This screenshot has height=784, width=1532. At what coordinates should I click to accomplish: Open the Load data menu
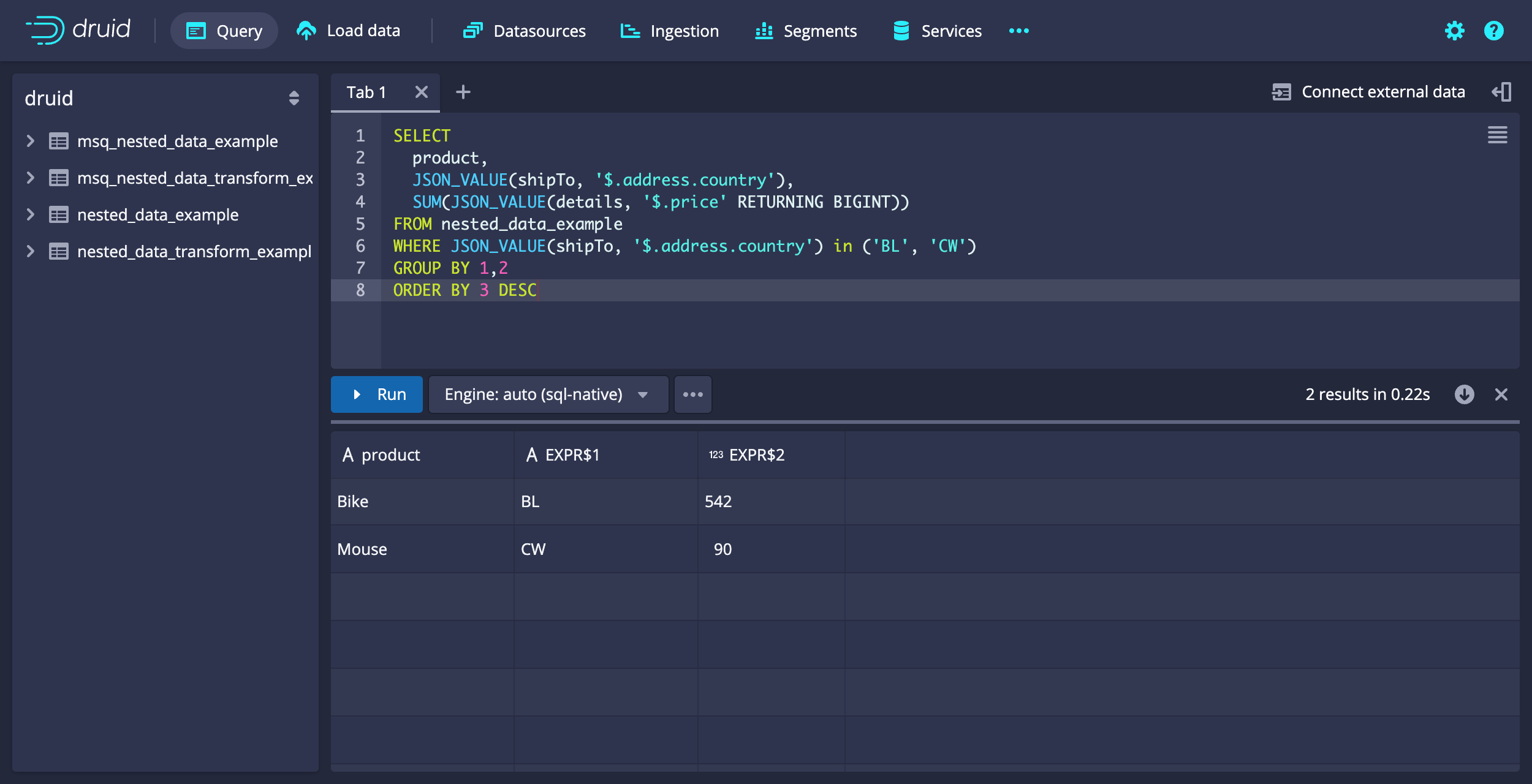click(x=348, y=31)
